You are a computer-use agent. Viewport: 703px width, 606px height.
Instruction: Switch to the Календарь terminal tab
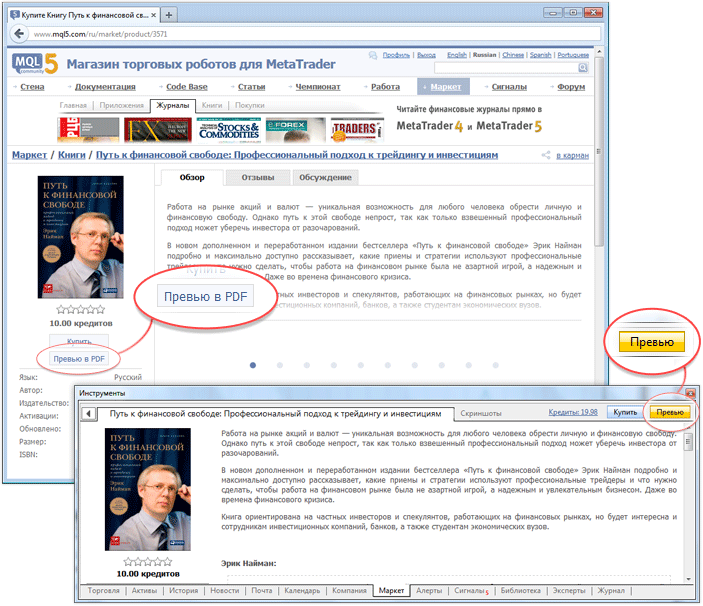pyautogui.click(x=302, y=591)
